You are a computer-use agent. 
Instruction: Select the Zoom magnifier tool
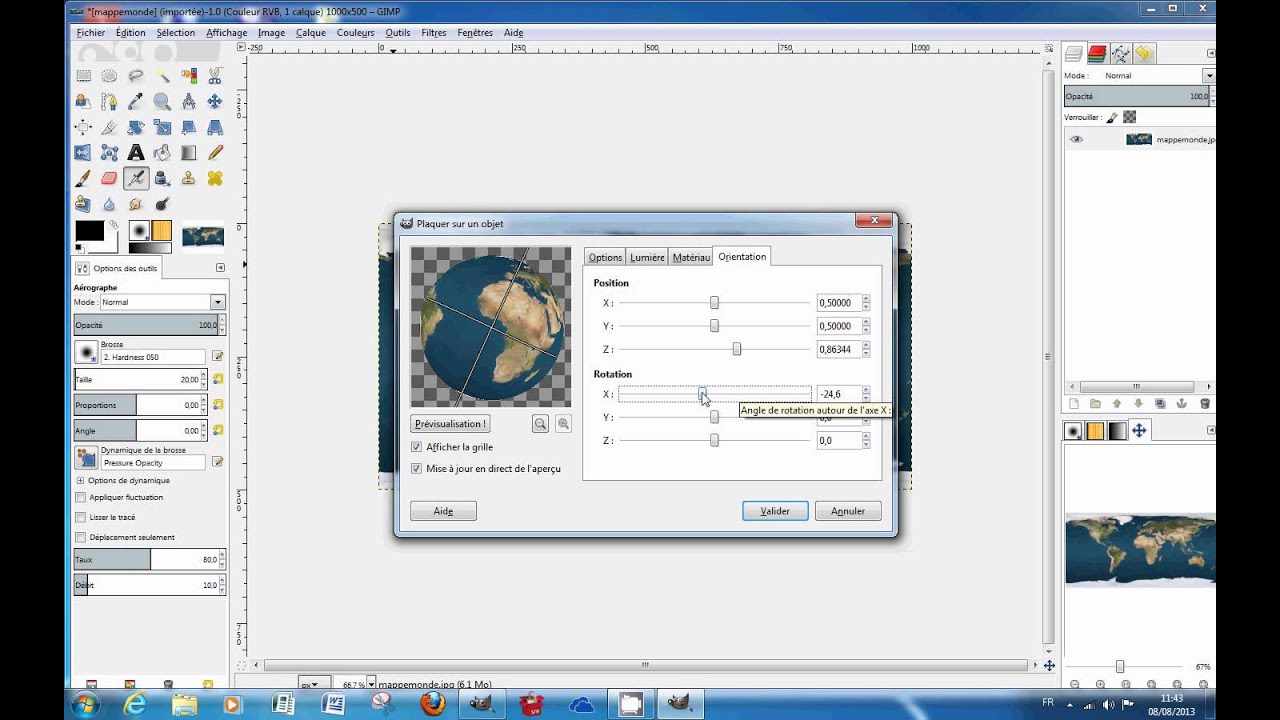click(x=161, y=101)
